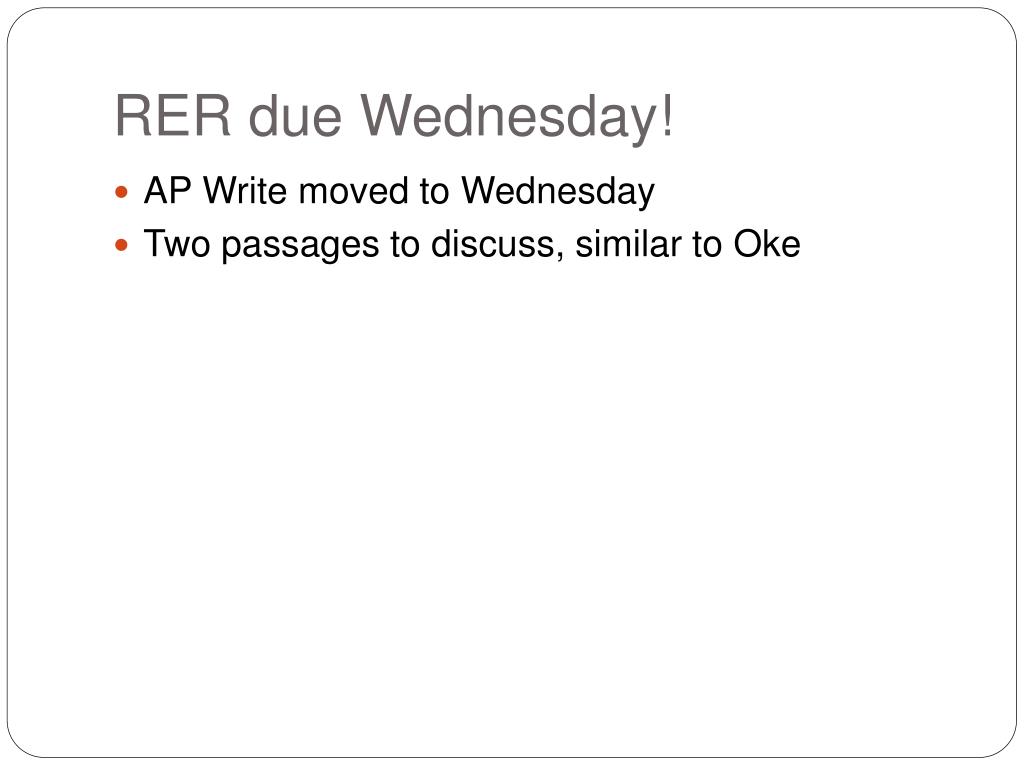This screenshot has height=768, width=1024.
Task: Click the word "passages" in the second bullet
Action: tap(300, 247)
